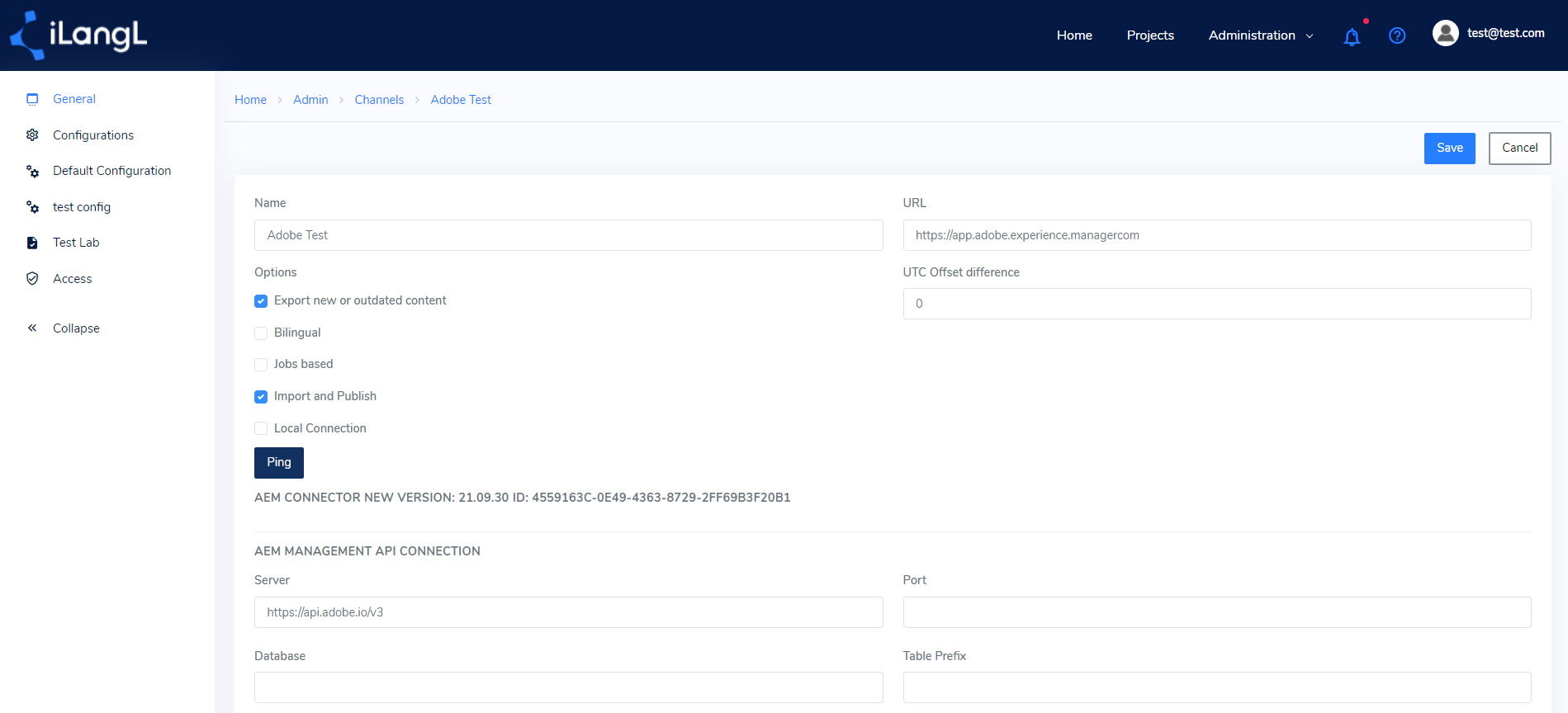Click the iLangL logo
1568x713 pixels.
click(78, 35)
